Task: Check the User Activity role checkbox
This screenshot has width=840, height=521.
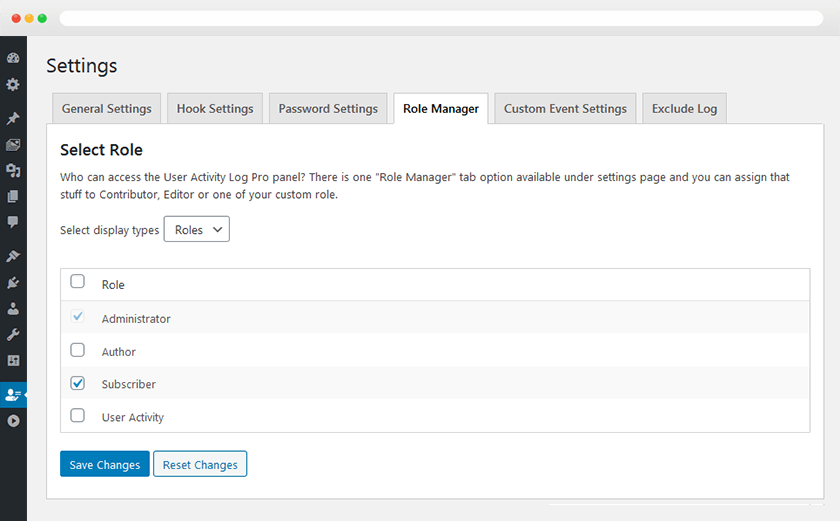Action: (x=78, y=416)
